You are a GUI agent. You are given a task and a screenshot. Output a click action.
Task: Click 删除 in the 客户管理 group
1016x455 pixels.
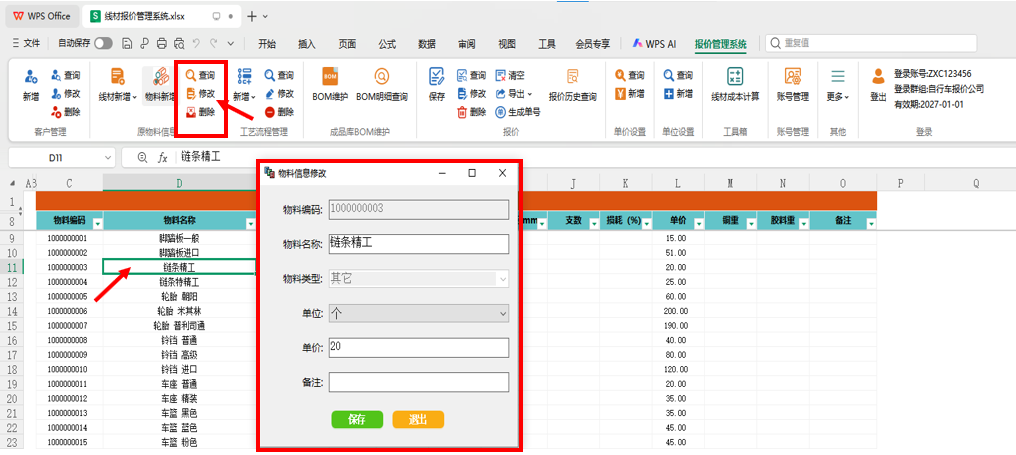pyautogui.click(x=66, y=111)
